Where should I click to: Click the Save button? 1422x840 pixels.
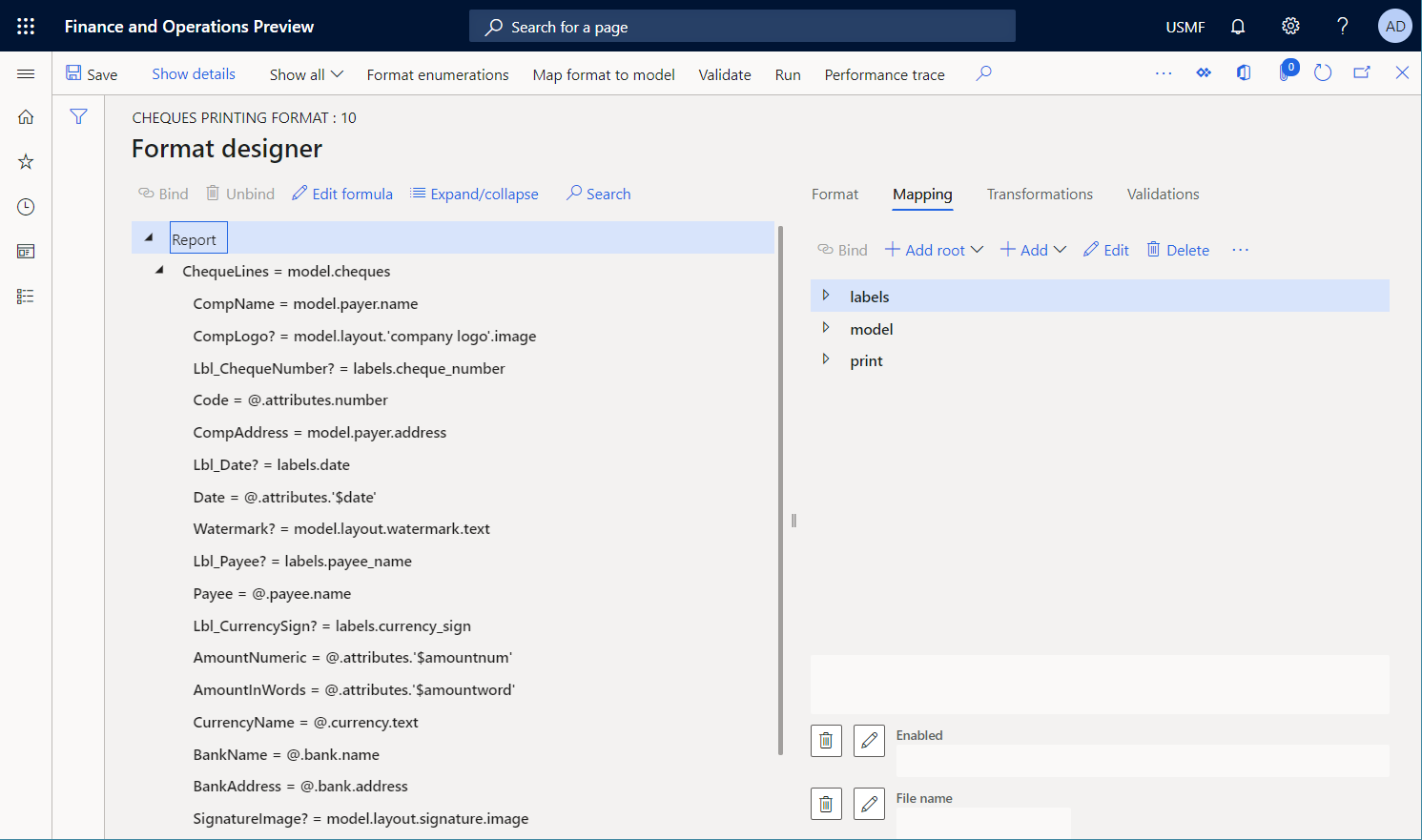coord(92,72)
